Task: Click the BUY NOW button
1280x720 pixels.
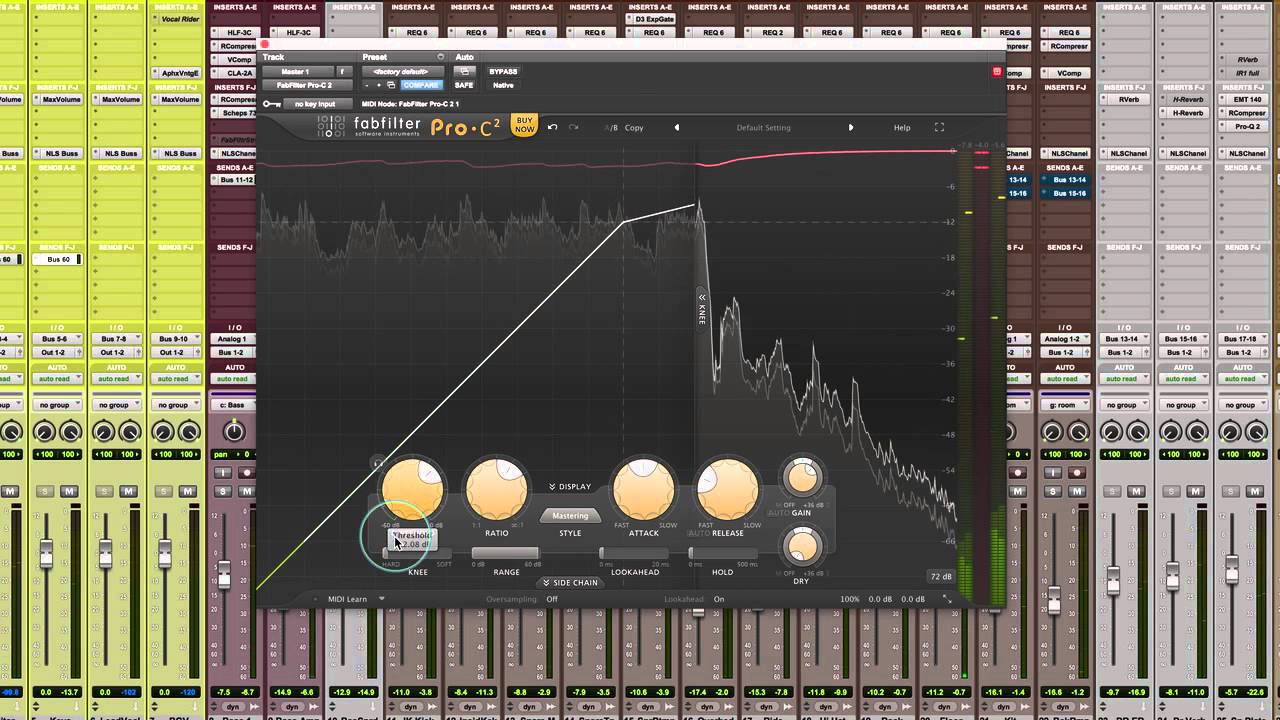Action: (524, 125)
